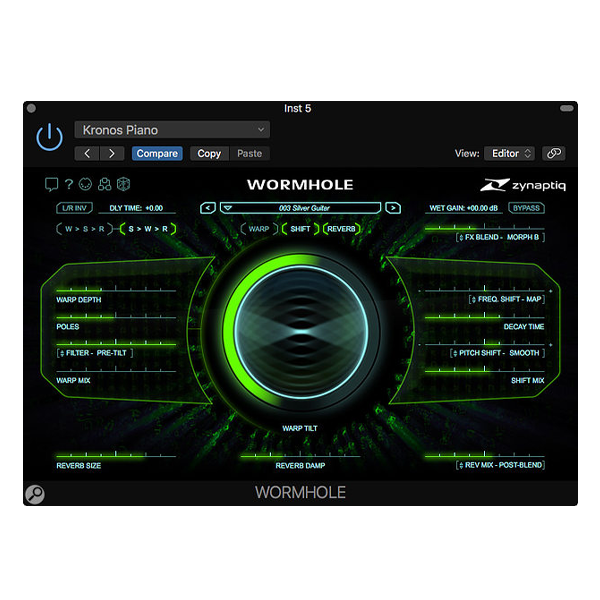This screenshot has height=600, width=600.
Task: Click the DLY TIME value field
Action: tap(137, 208)
